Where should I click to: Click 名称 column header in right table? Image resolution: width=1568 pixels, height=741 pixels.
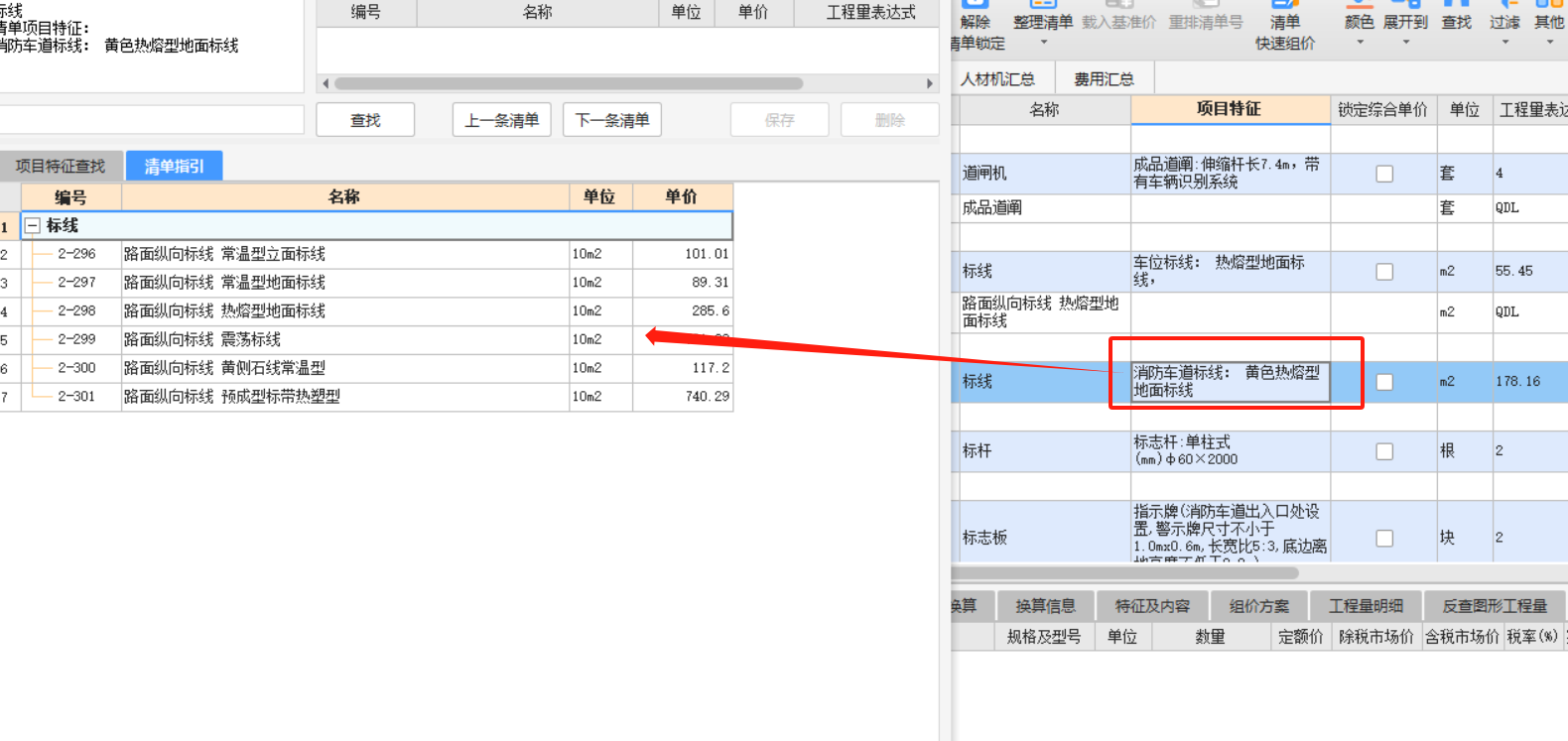pos(1044,109)
